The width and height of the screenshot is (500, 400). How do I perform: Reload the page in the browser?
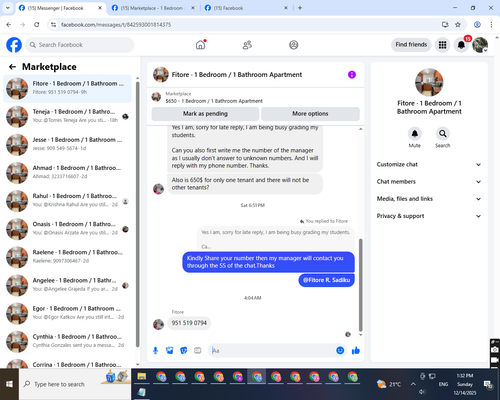[x=37, y=25]
